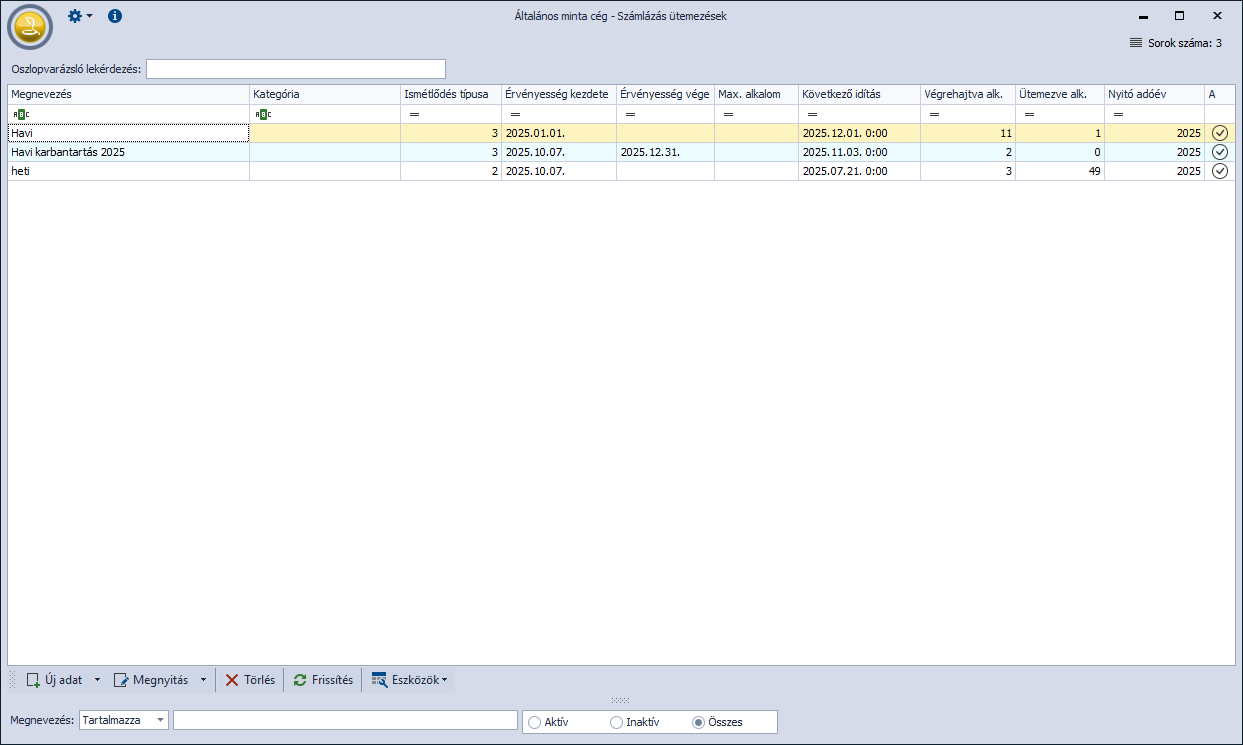The height and width of the screenshot is (745, 1243).
Task: Expand the Új adat dropdown arrow
Action: (x=97, y=680)
